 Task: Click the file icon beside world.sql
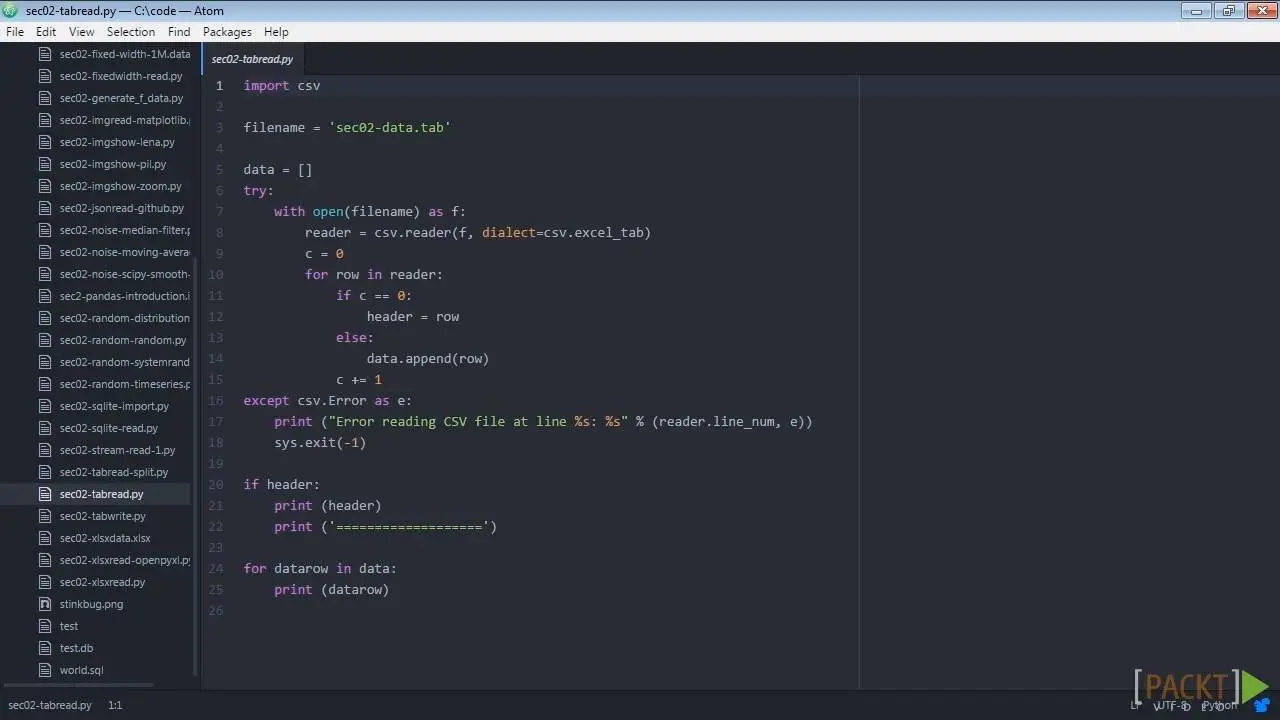(44, 670)
